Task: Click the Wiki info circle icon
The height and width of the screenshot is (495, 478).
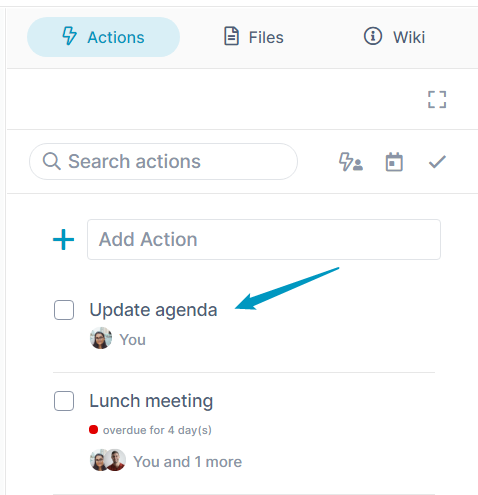Action: click(x=373, y=36)
